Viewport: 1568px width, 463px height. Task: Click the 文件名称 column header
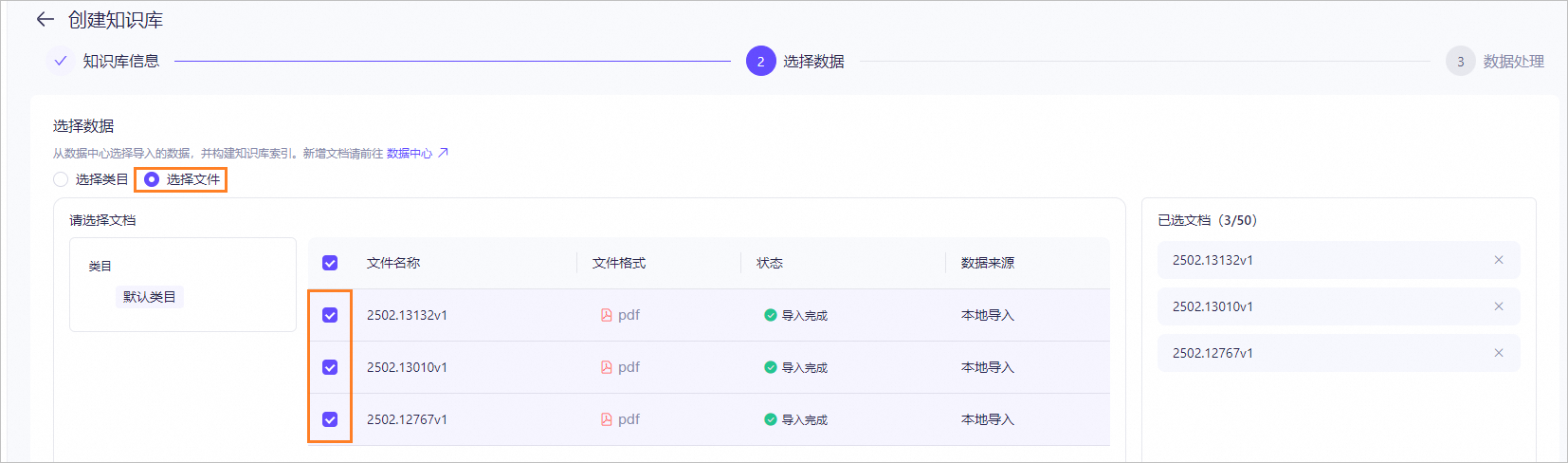tap(393, 263)
